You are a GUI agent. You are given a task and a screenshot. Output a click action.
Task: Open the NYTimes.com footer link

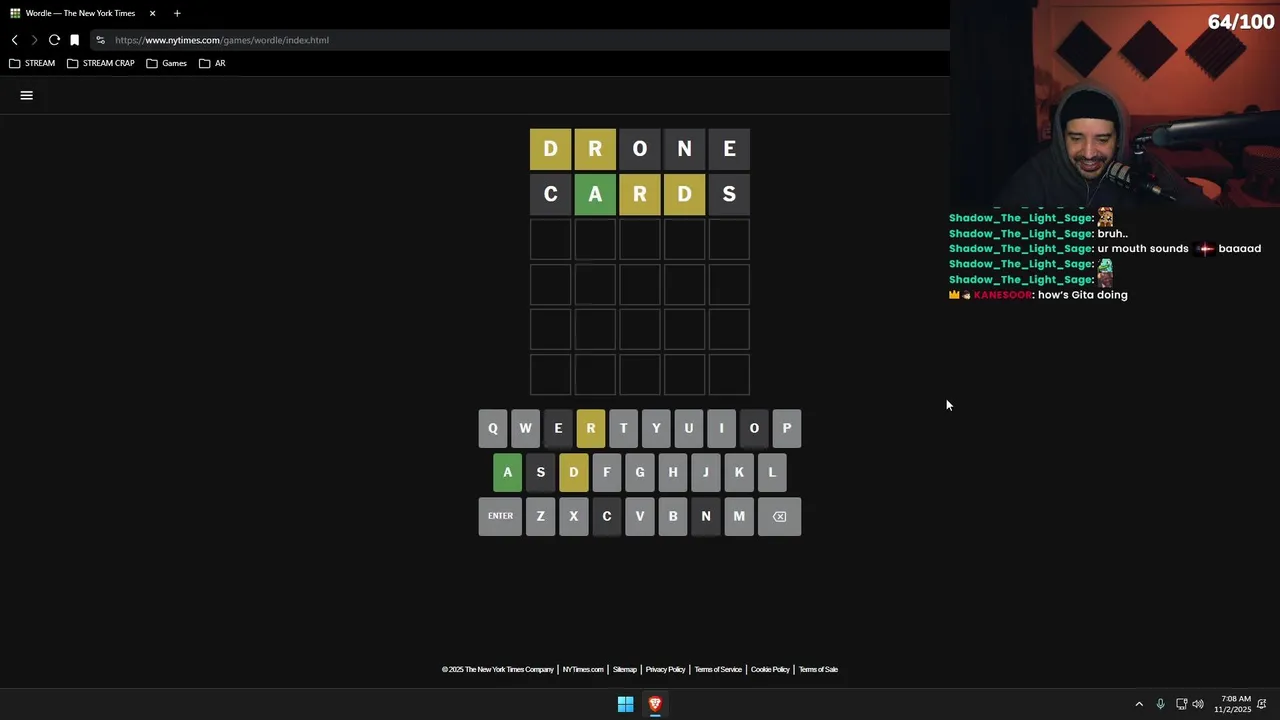(x=583, y=669)
